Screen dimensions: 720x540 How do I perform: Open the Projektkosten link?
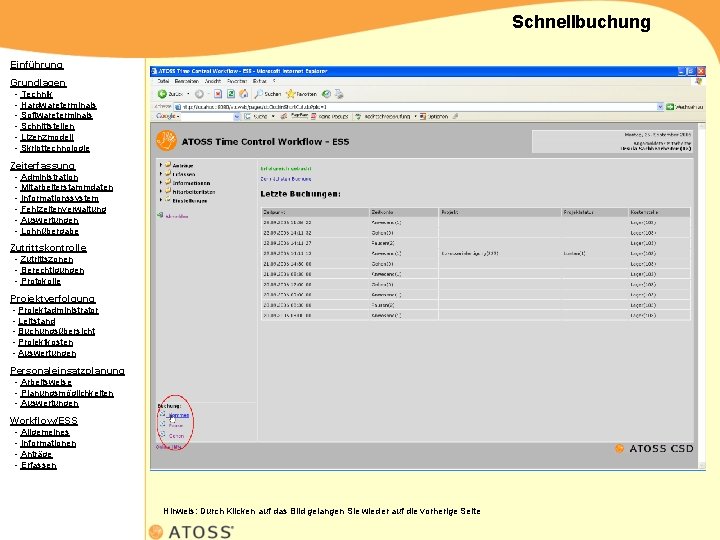pos(45,343)
